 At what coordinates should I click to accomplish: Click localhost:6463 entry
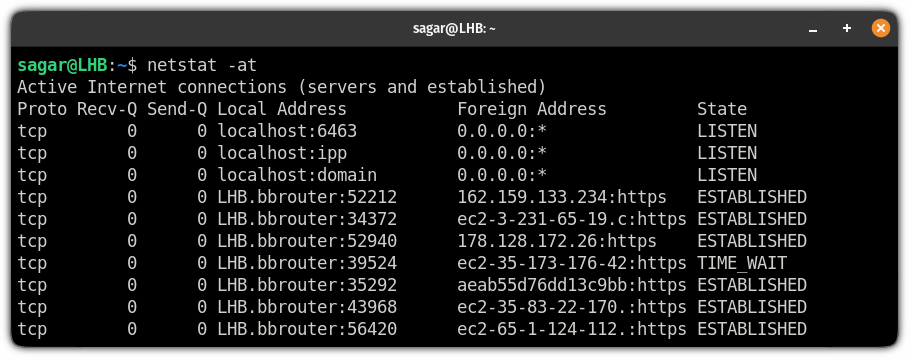pyautogui.click(x=287, y=131)
